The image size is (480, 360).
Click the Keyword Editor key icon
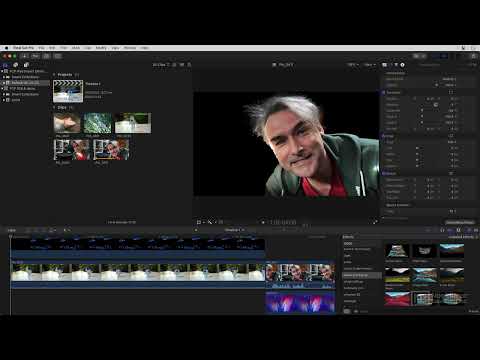coord(35,56)
